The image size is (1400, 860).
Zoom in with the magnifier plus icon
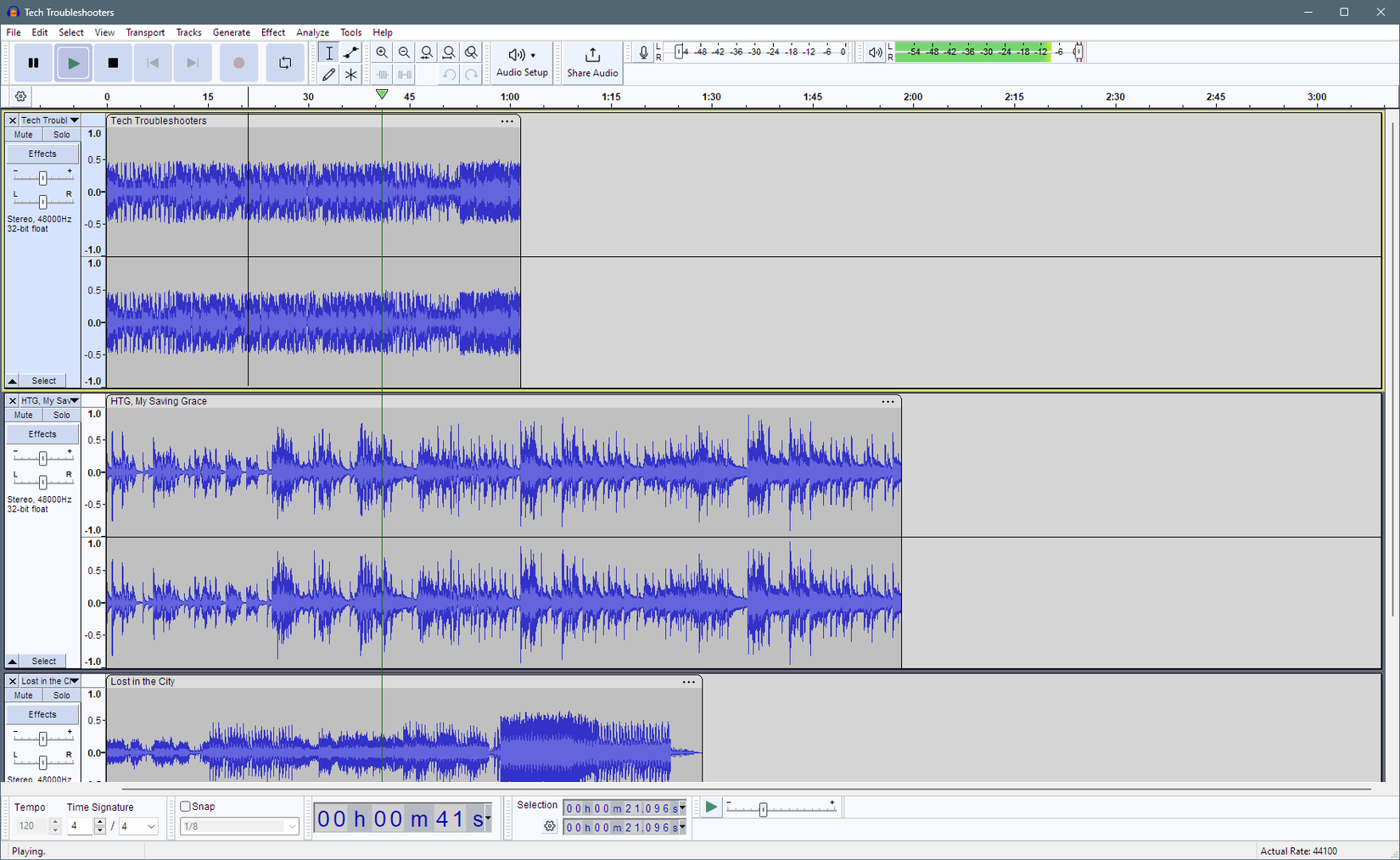[x=382, y=53]
